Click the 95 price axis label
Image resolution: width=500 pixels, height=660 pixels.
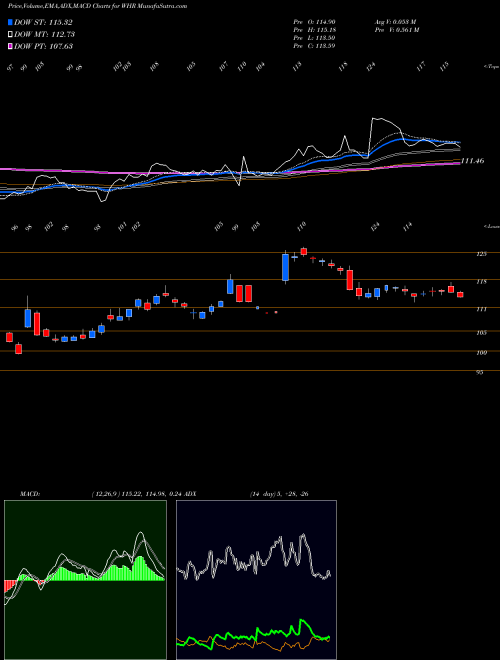coord(480,373)
